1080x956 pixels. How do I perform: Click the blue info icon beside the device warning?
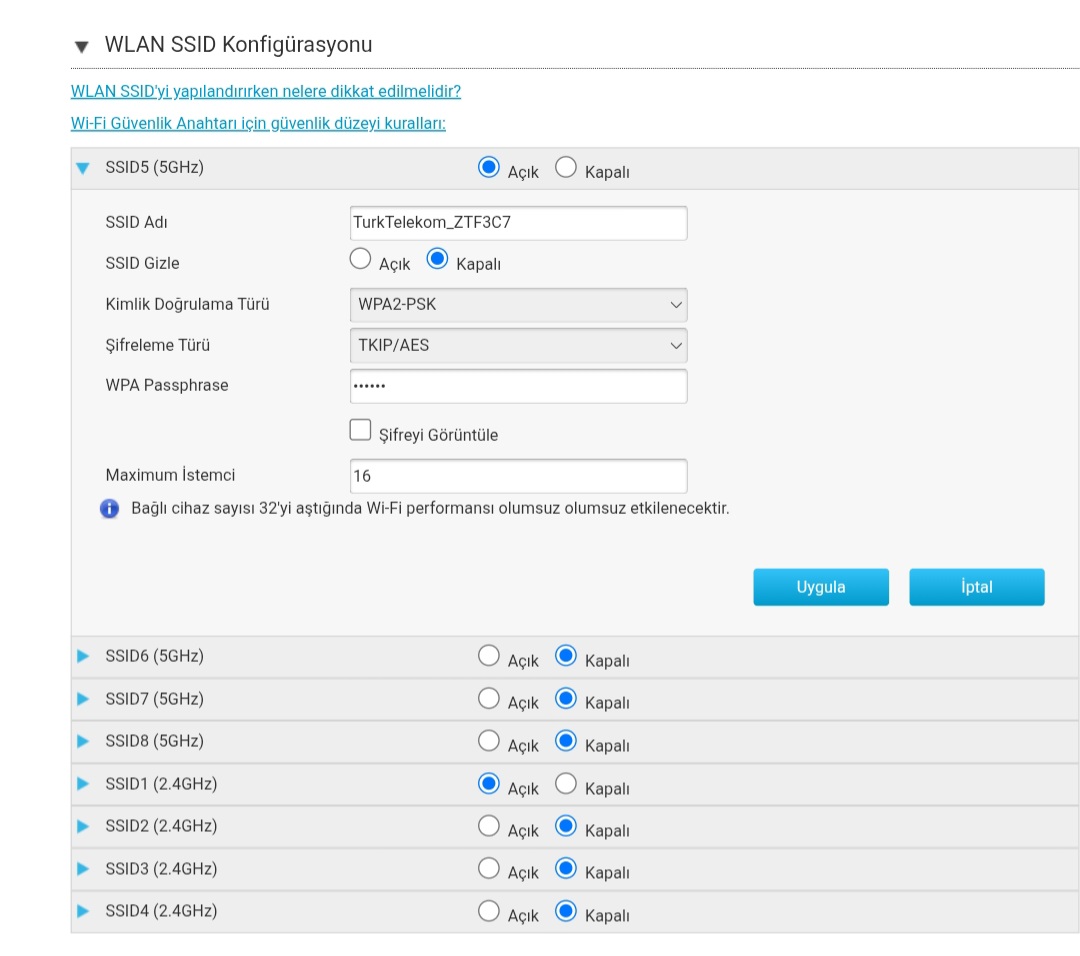pyautogui.click(x=110, y=509)
